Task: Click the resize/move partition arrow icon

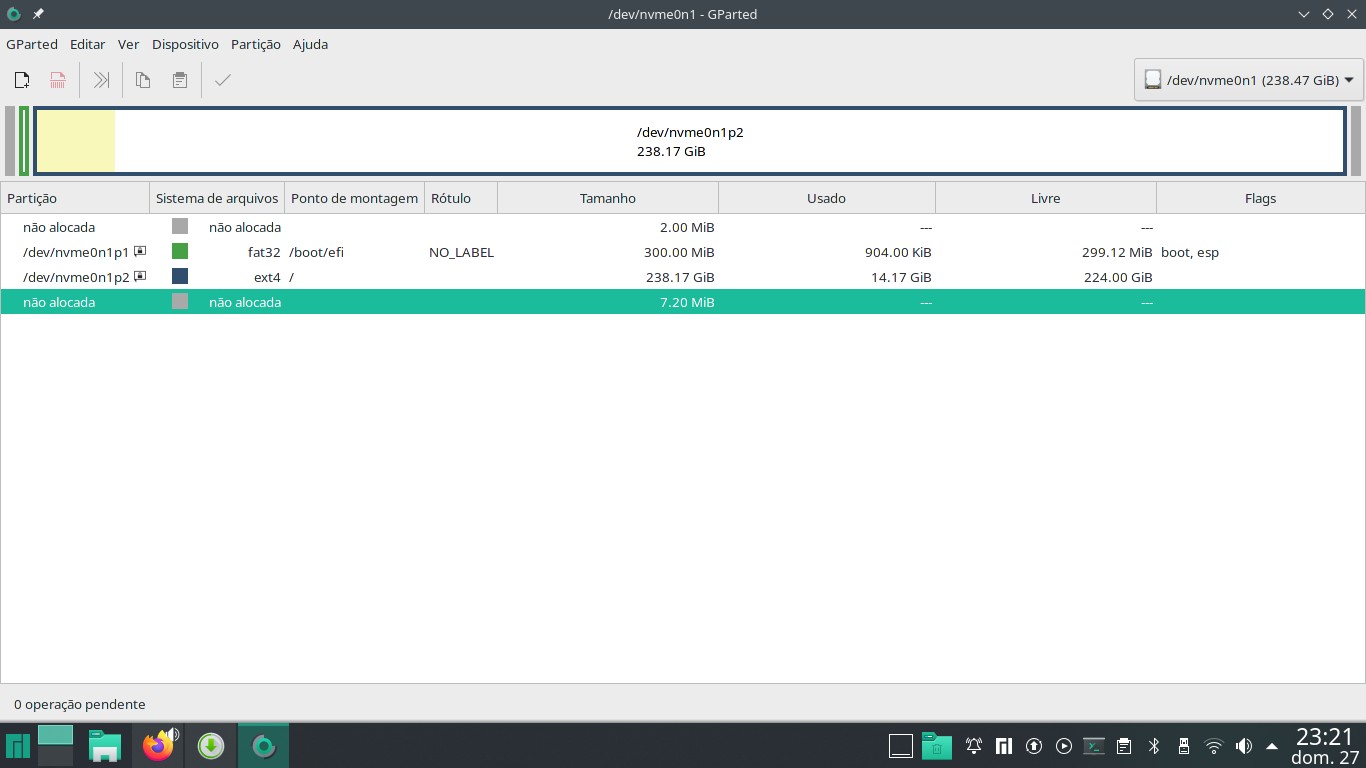Action: pyautogui.click(x=101, y=80)
